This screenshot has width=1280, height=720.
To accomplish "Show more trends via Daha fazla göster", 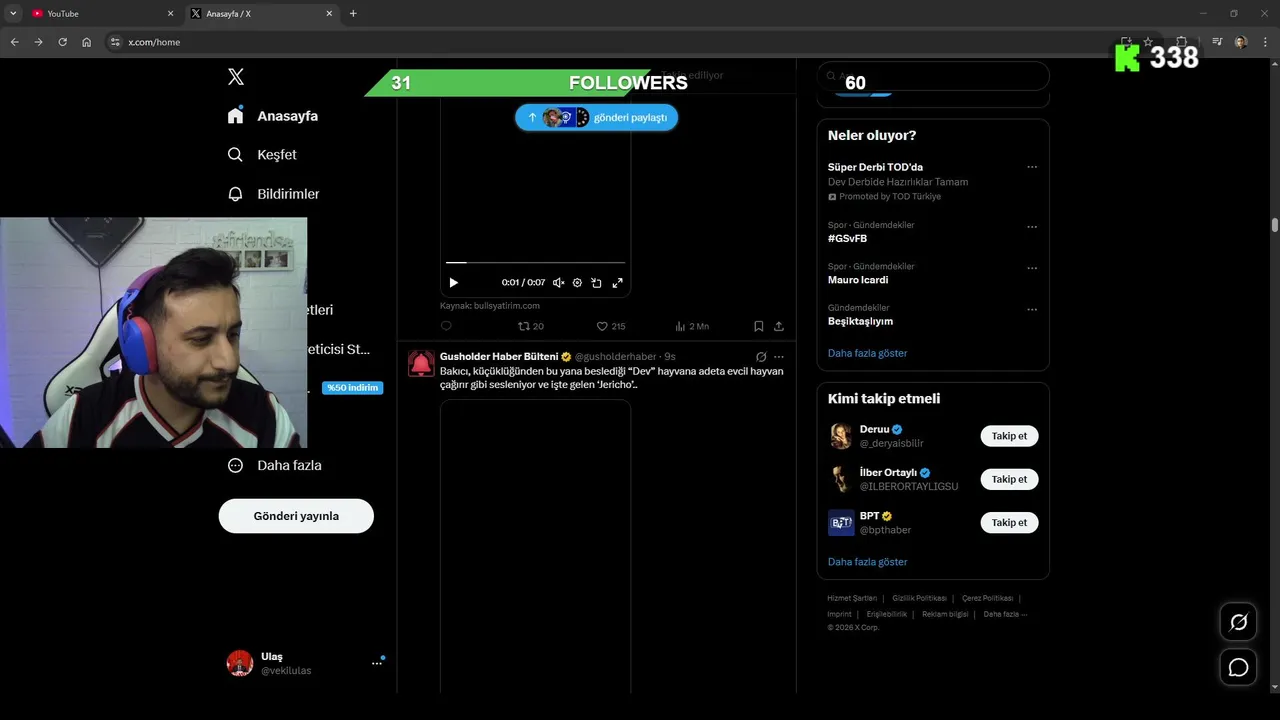I will (x=867, y=353).
